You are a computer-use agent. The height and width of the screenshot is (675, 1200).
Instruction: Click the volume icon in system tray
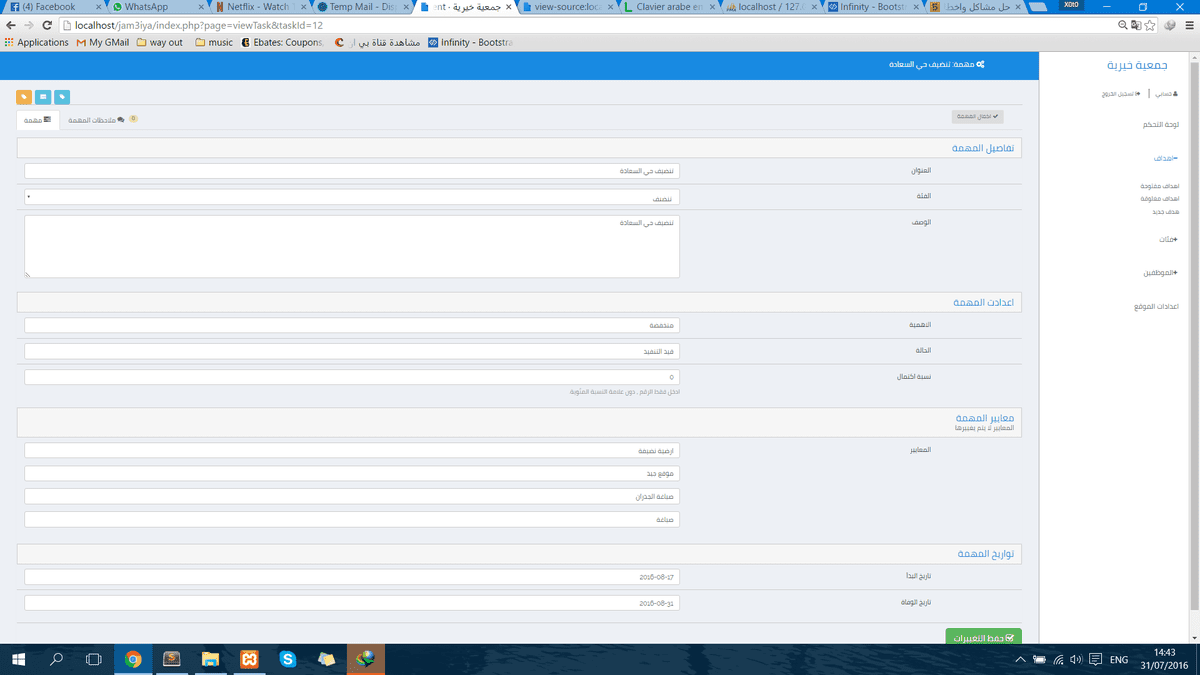1076,660
